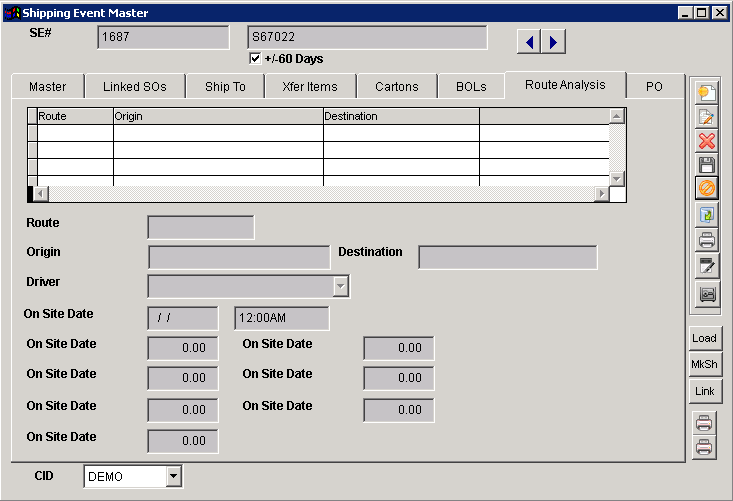Click the orange Cancel icon

[x=707, y=188]
